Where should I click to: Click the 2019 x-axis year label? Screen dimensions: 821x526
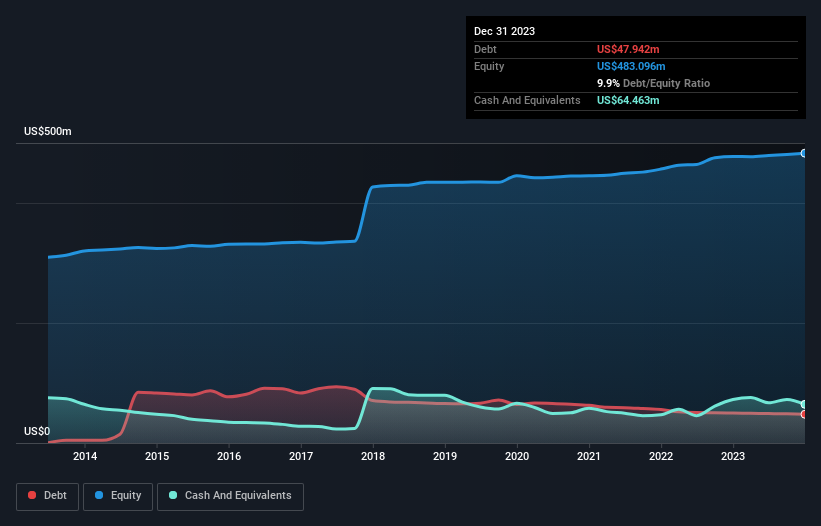coord(445,456)
